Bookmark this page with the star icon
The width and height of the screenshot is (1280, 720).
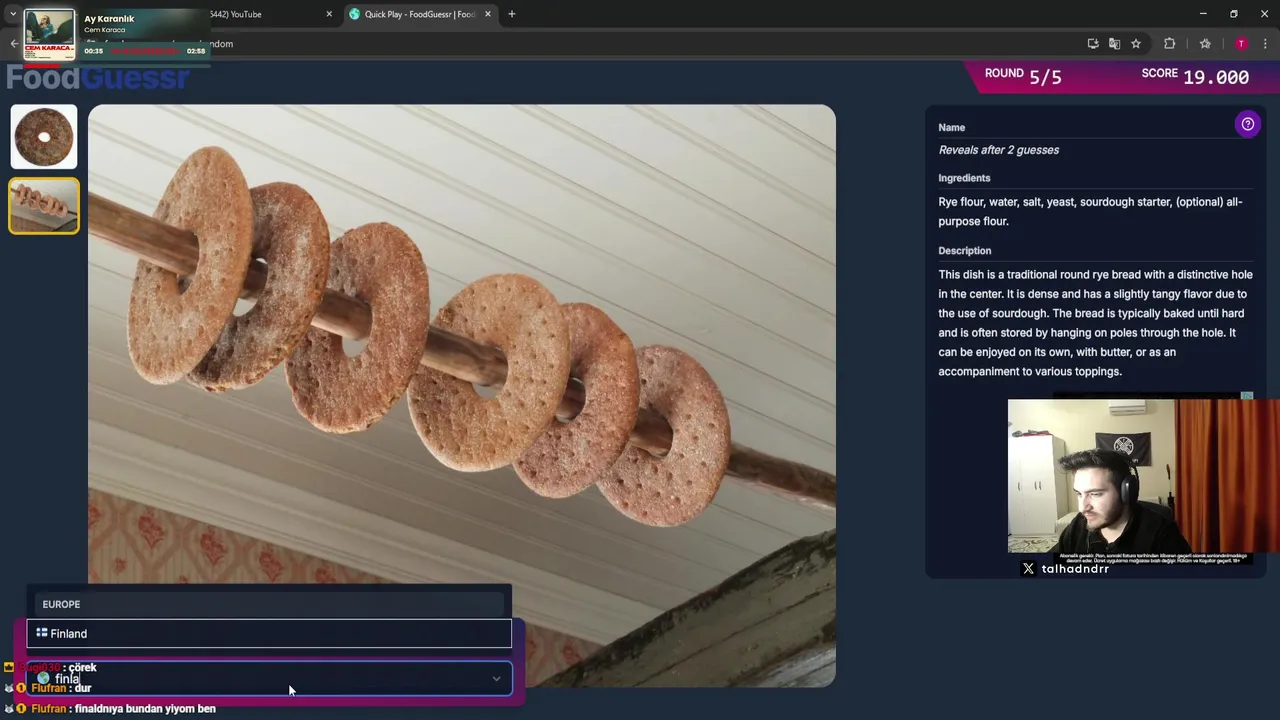[x=1136, y=44]
